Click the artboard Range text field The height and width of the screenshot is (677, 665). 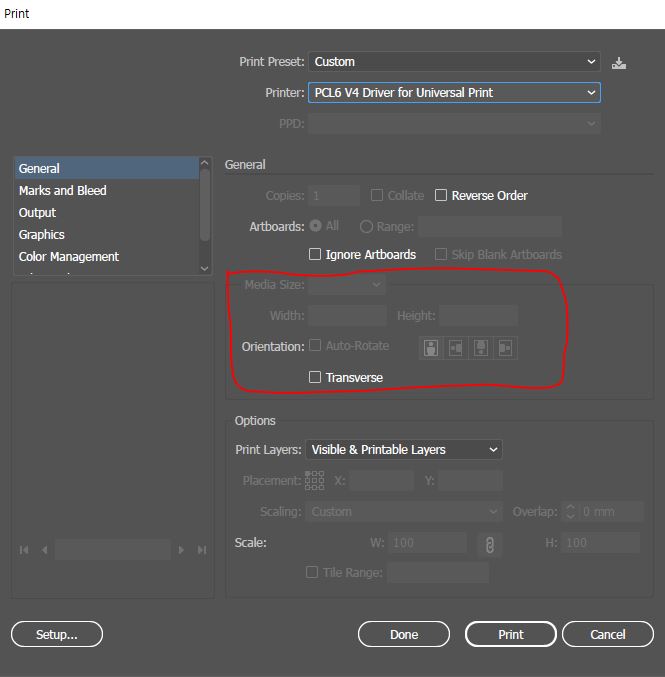[490, 226]
